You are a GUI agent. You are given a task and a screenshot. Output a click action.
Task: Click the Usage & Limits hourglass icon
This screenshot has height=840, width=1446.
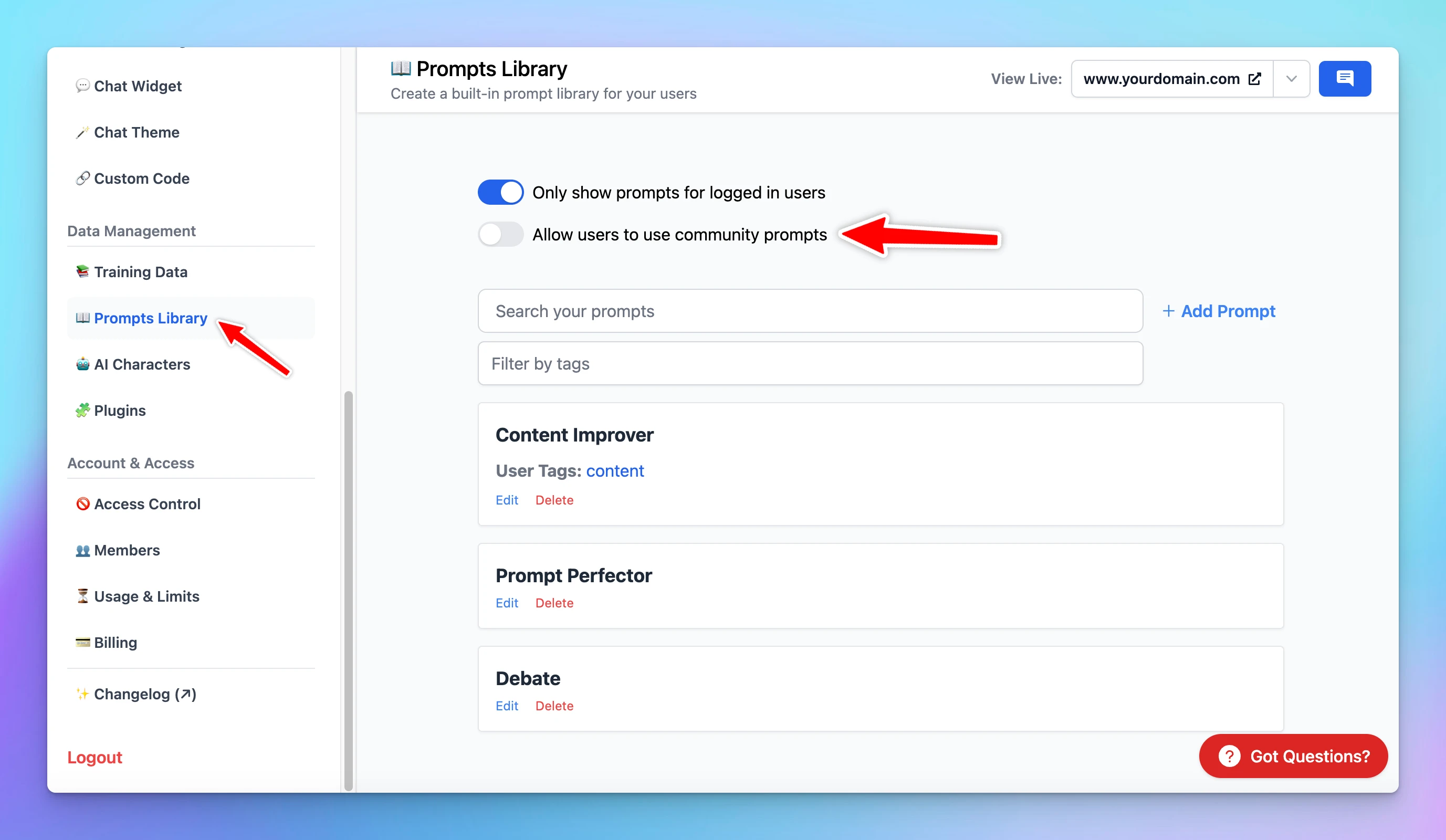(83, 596)
